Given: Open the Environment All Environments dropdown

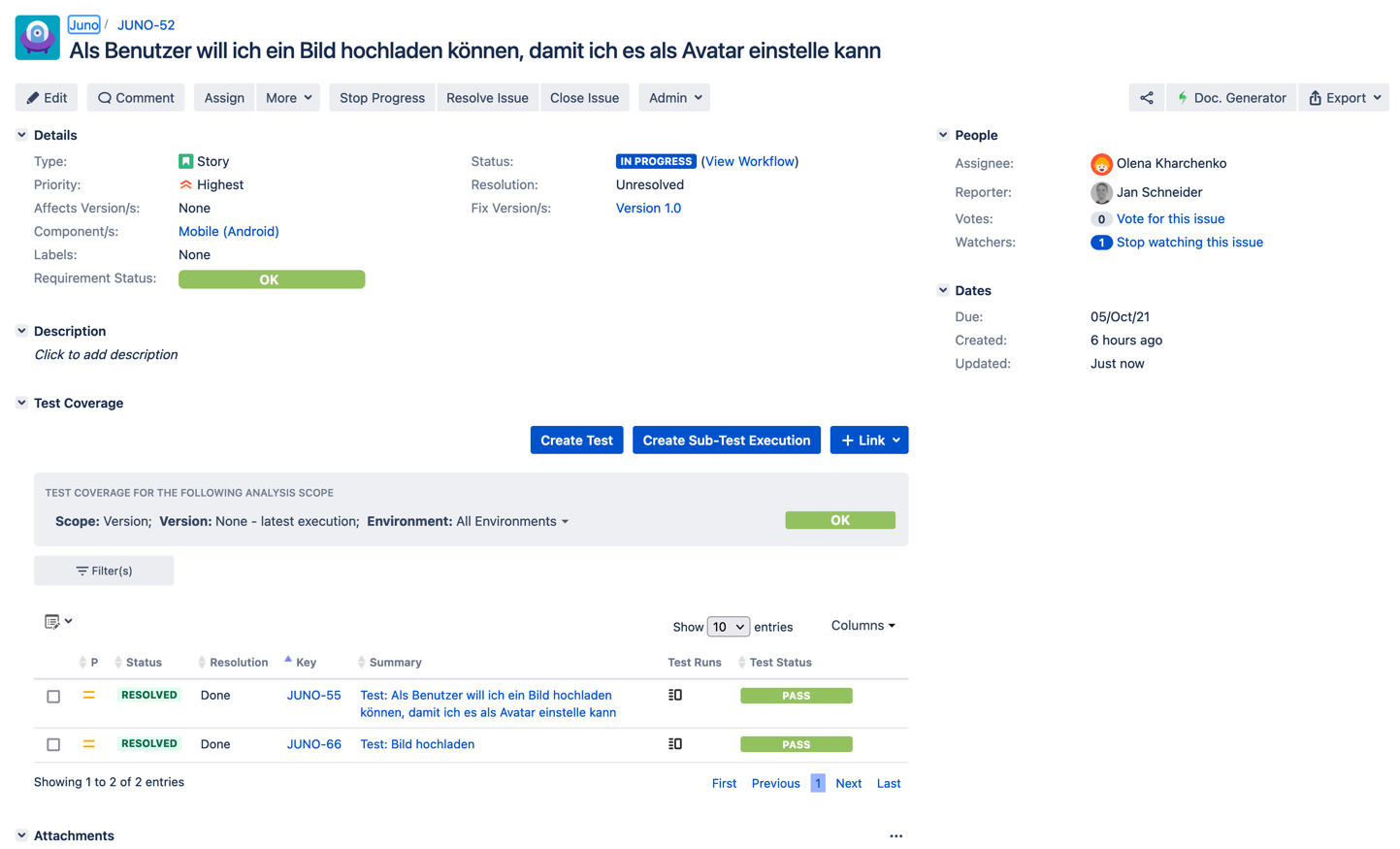Looking at the screenshot, I should [512, 521].
